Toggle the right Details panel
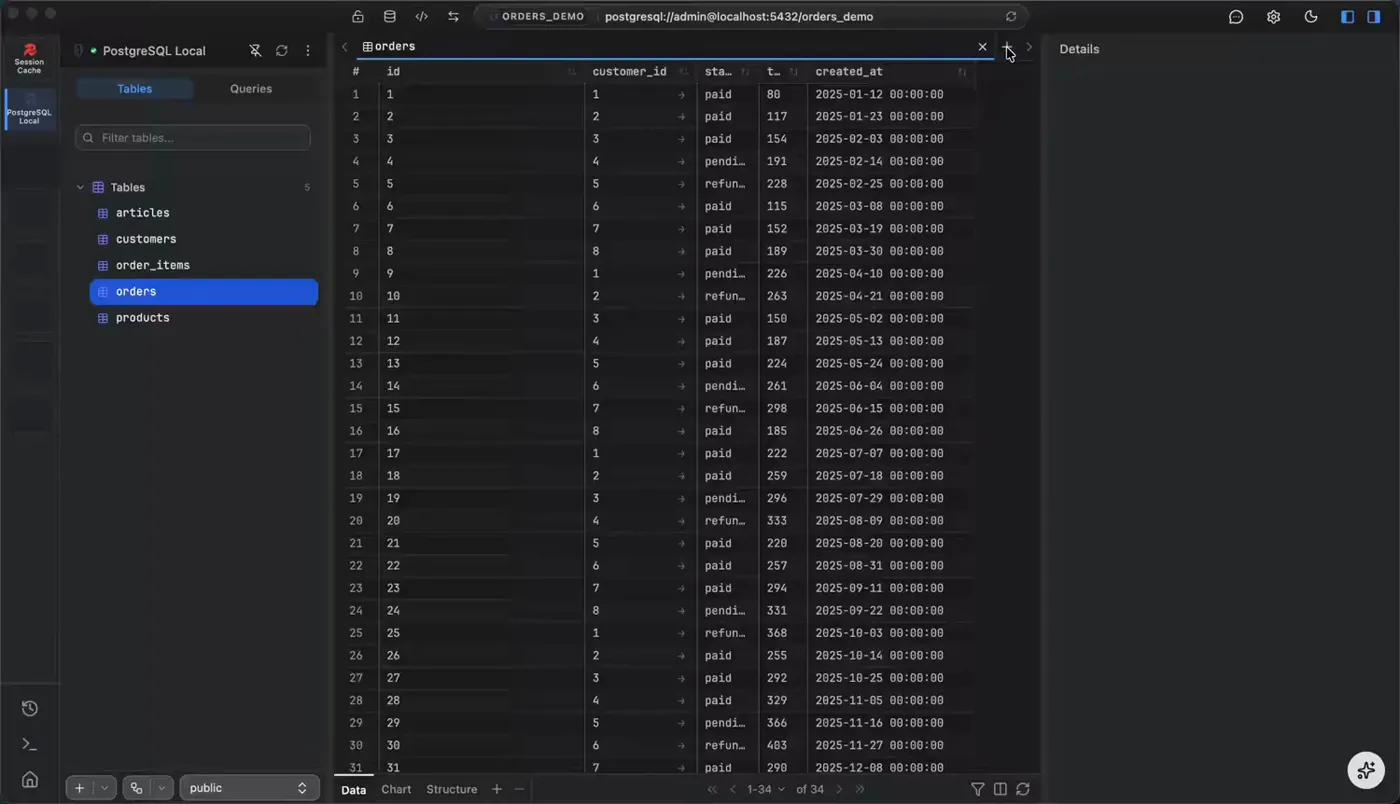 point(1374,17)
